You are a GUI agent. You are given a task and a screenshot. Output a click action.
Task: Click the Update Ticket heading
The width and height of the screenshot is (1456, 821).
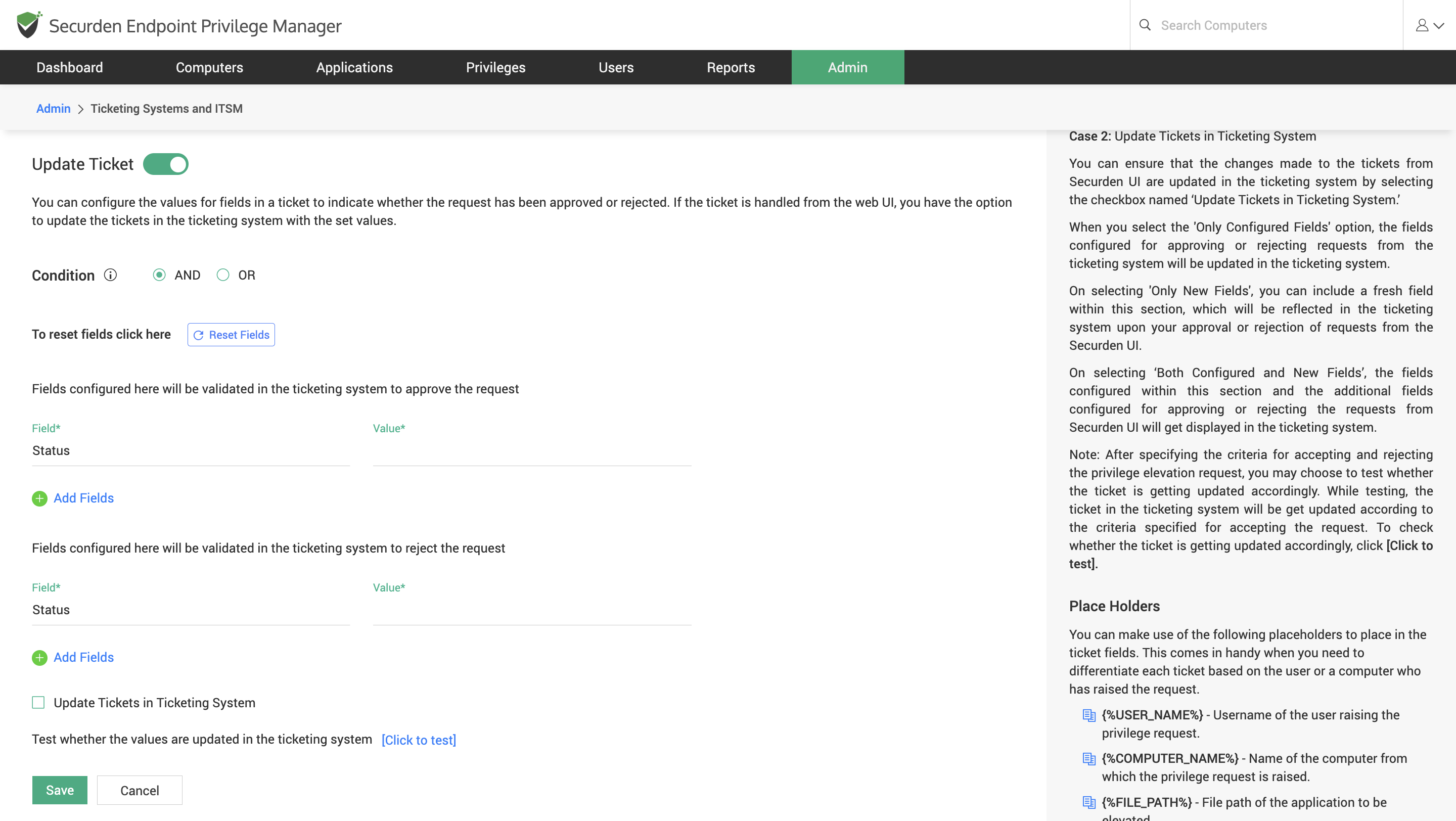pyautogui.click(x=82, y=164)
